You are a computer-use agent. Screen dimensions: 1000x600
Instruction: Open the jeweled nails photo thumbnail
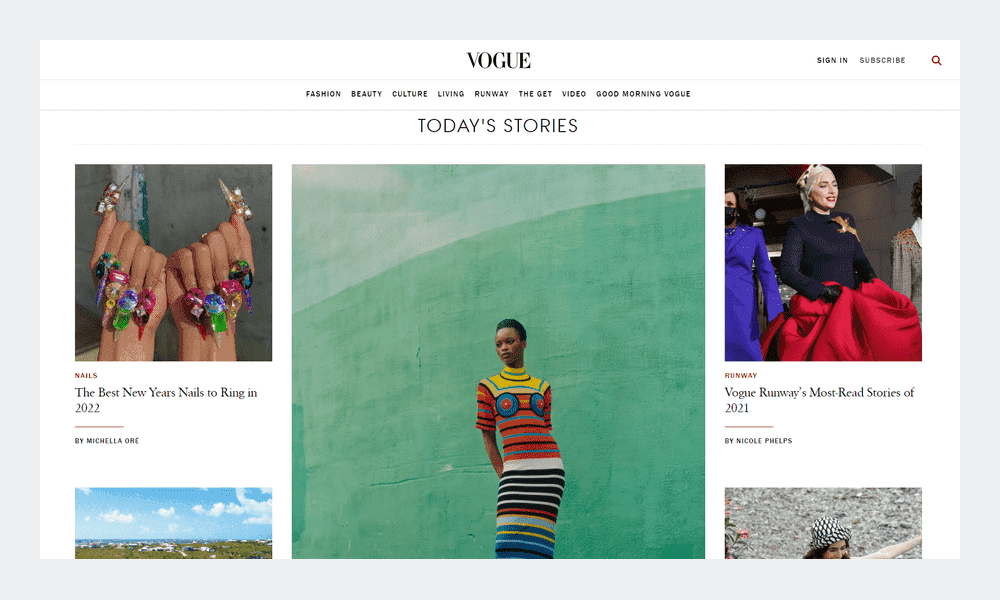click(173, 263)
